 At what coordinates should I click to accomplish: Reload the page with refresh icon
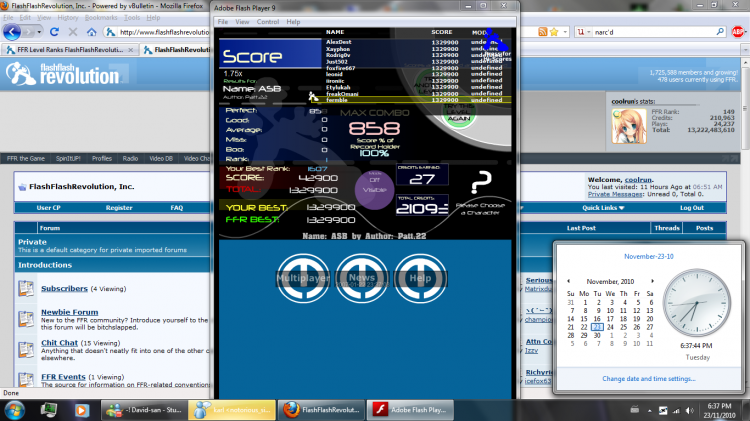pos(55,32)
